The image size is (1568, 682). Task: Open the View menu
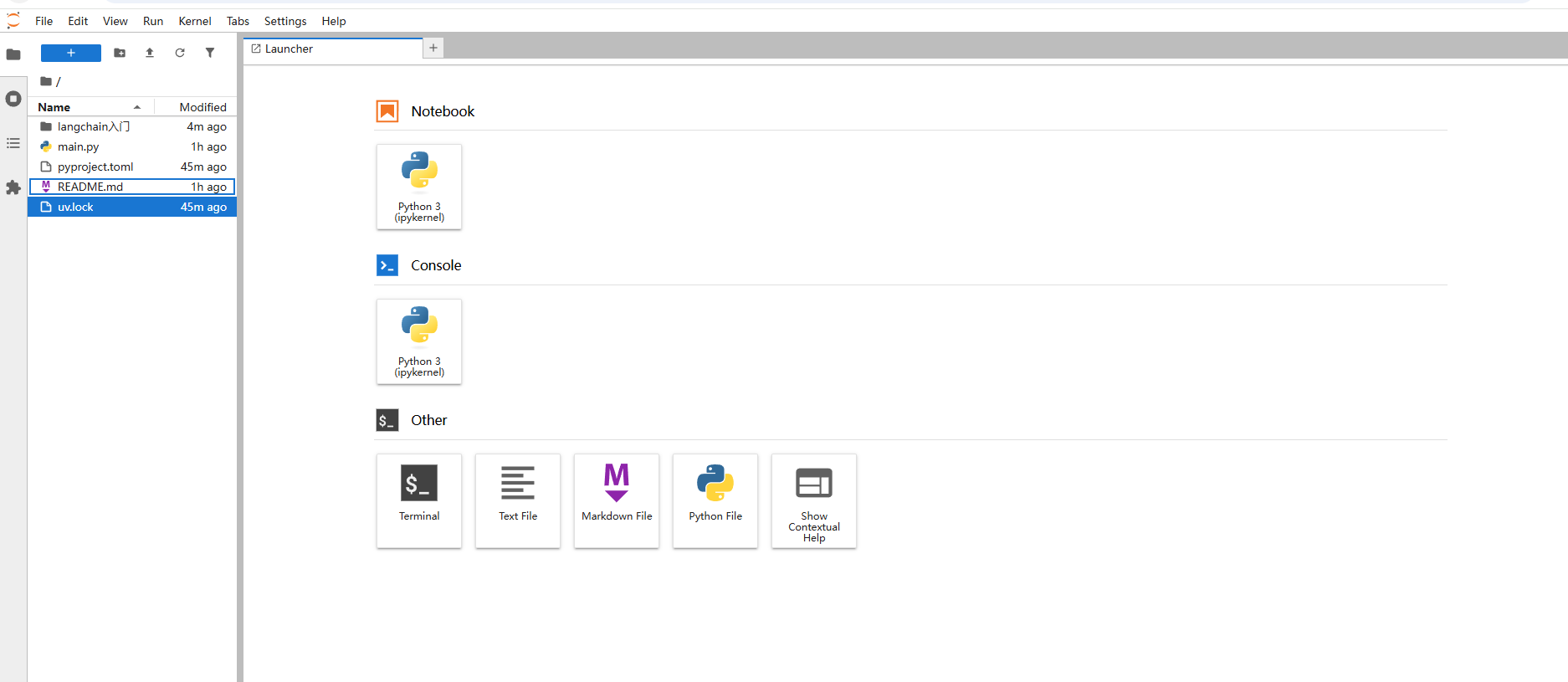pos(115,21)
